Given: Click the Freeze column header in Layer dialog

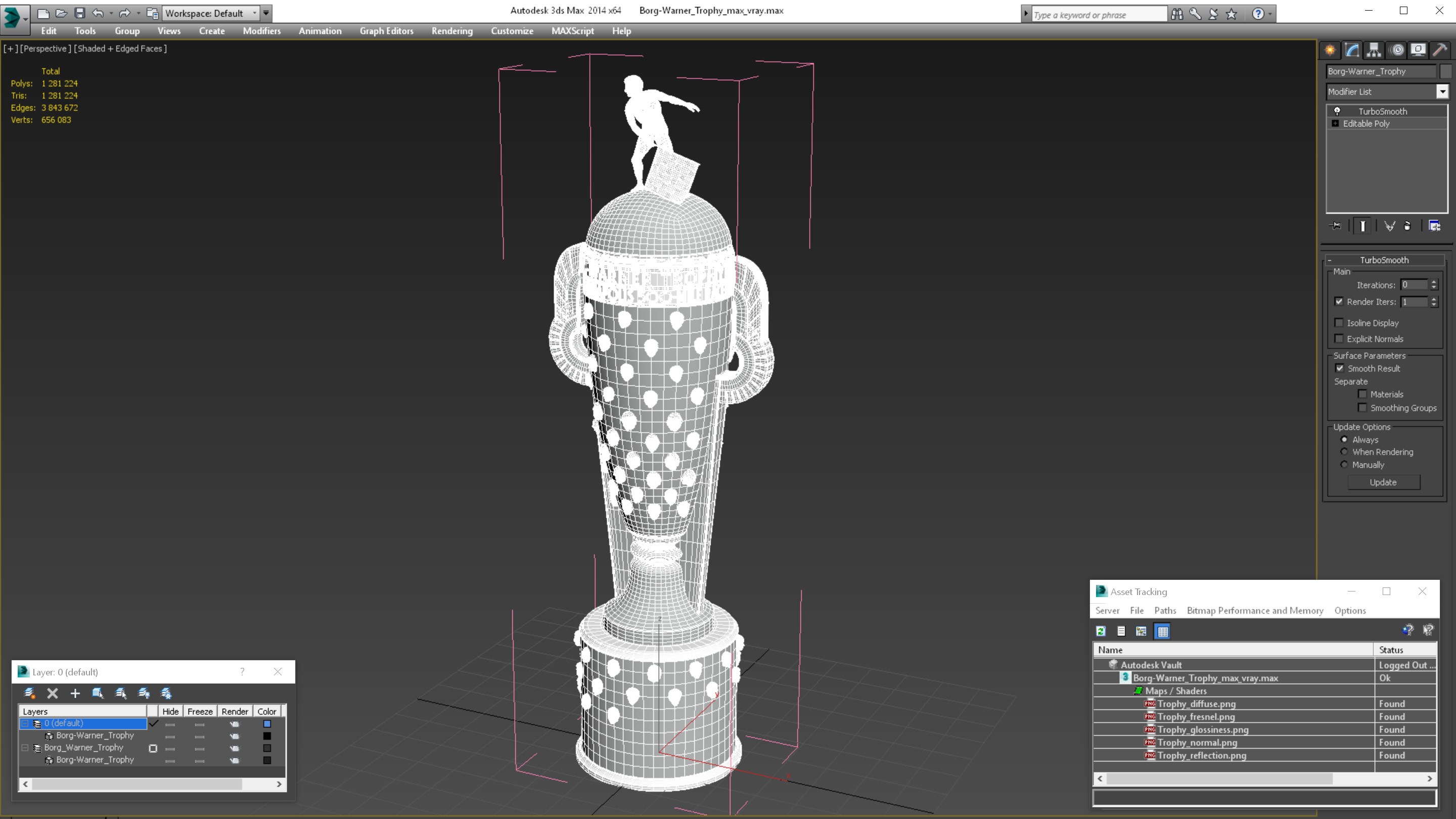Looking at the screenshot, I should pyautogui.click(x=200, y=712).
